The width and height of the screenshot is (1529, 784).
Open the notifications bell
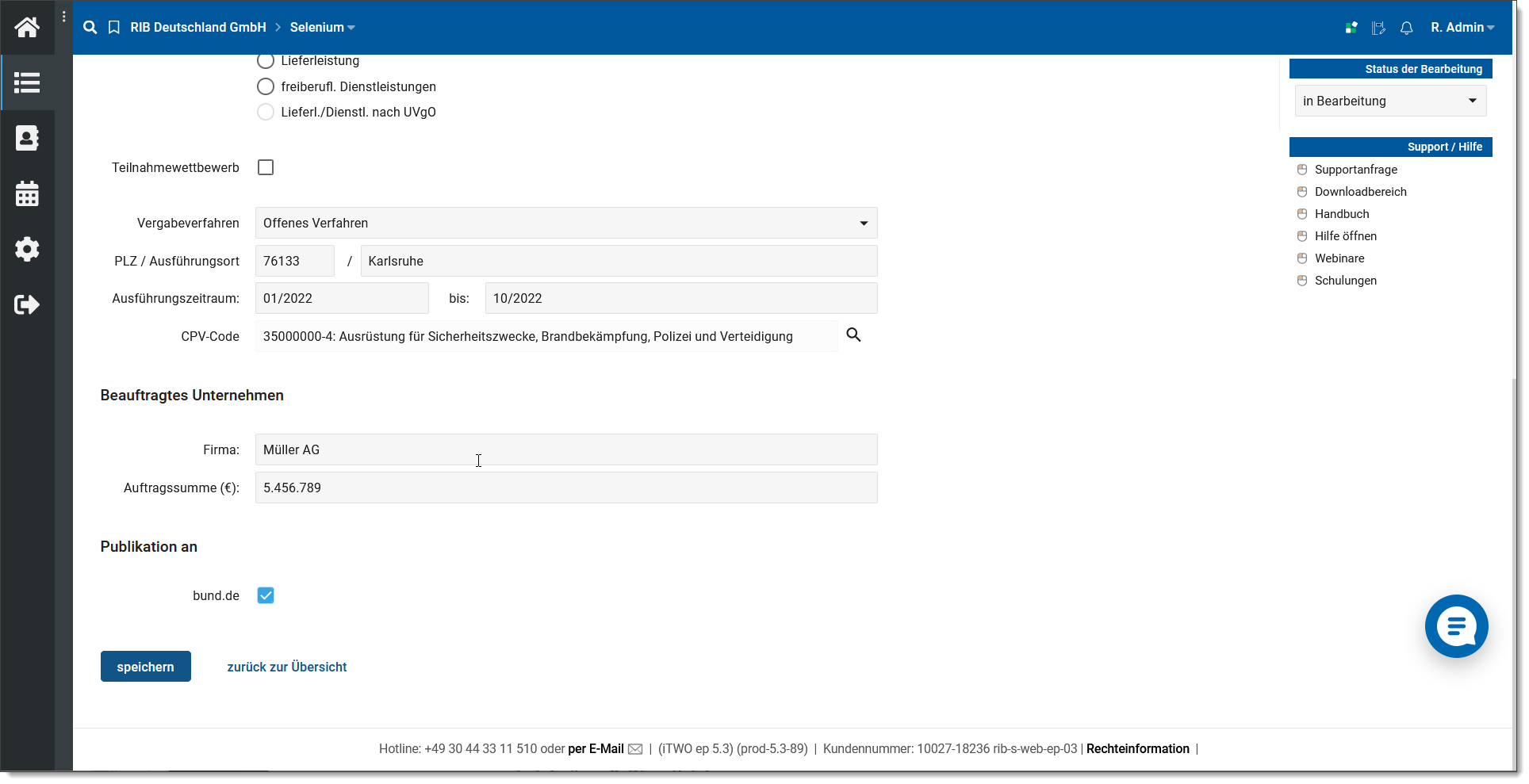1406,29
